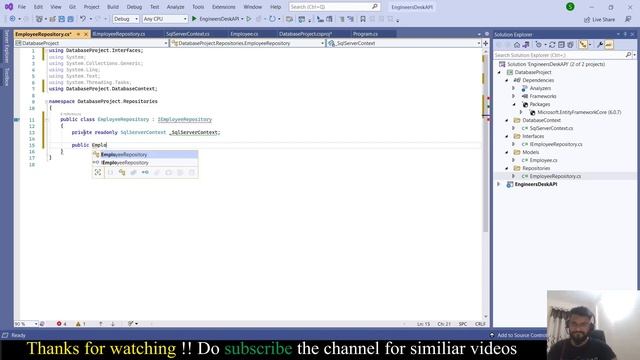This screenshot has height=360, width=640.
Task: Toggle the Show All Files icon
Action: point(570,44)
